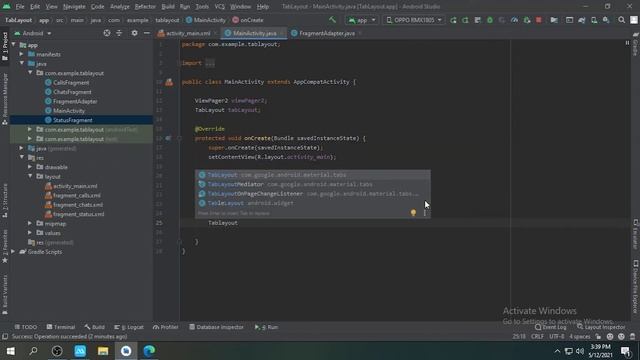Click the Run app icon in toolbar
The width and height of the screenshot is (640, 360).
coord(453,20)
